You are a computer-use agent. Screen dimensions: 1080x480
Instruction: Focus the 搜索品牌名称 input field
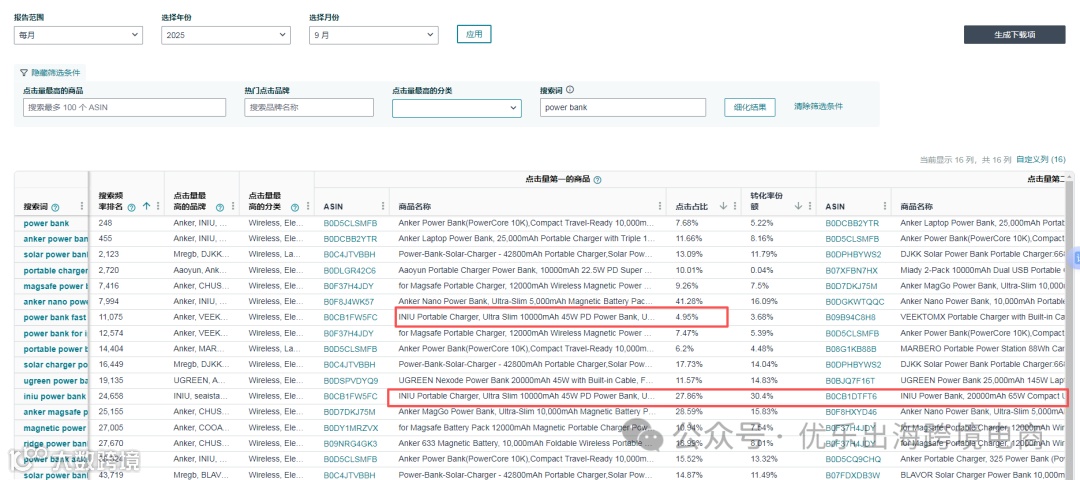(309, 107)
